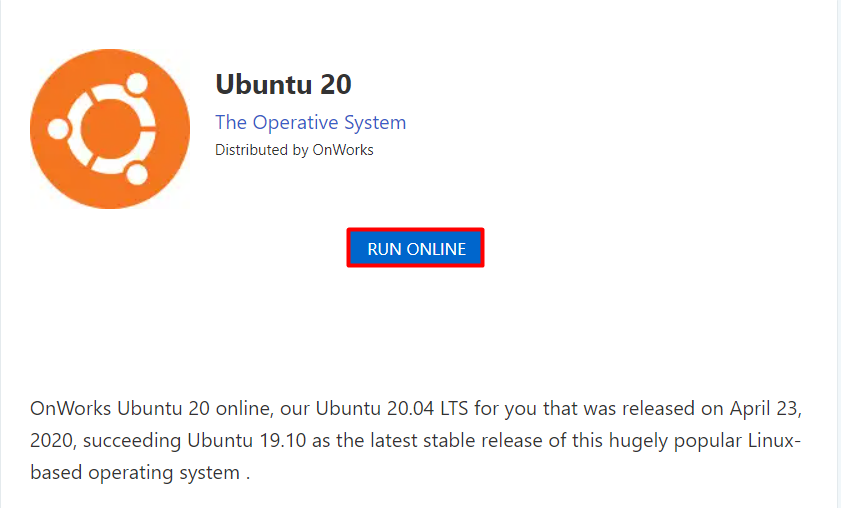Select the Ubuntu 20 title heading
This screenshot has width=841, height=508.
pos(283,84)
